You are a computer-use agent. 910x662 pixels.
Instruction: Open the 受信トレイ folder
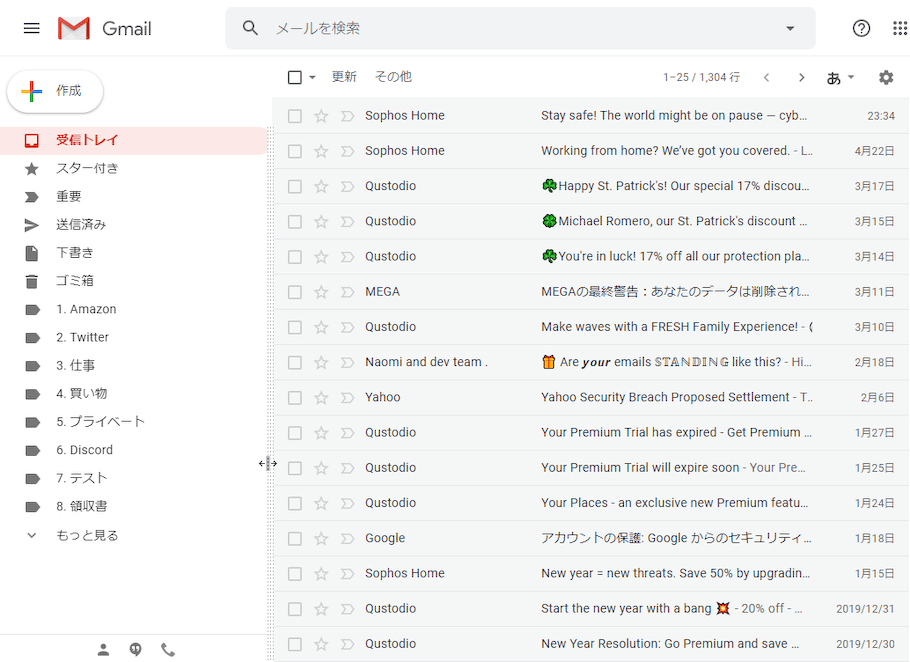pos(133,140)
